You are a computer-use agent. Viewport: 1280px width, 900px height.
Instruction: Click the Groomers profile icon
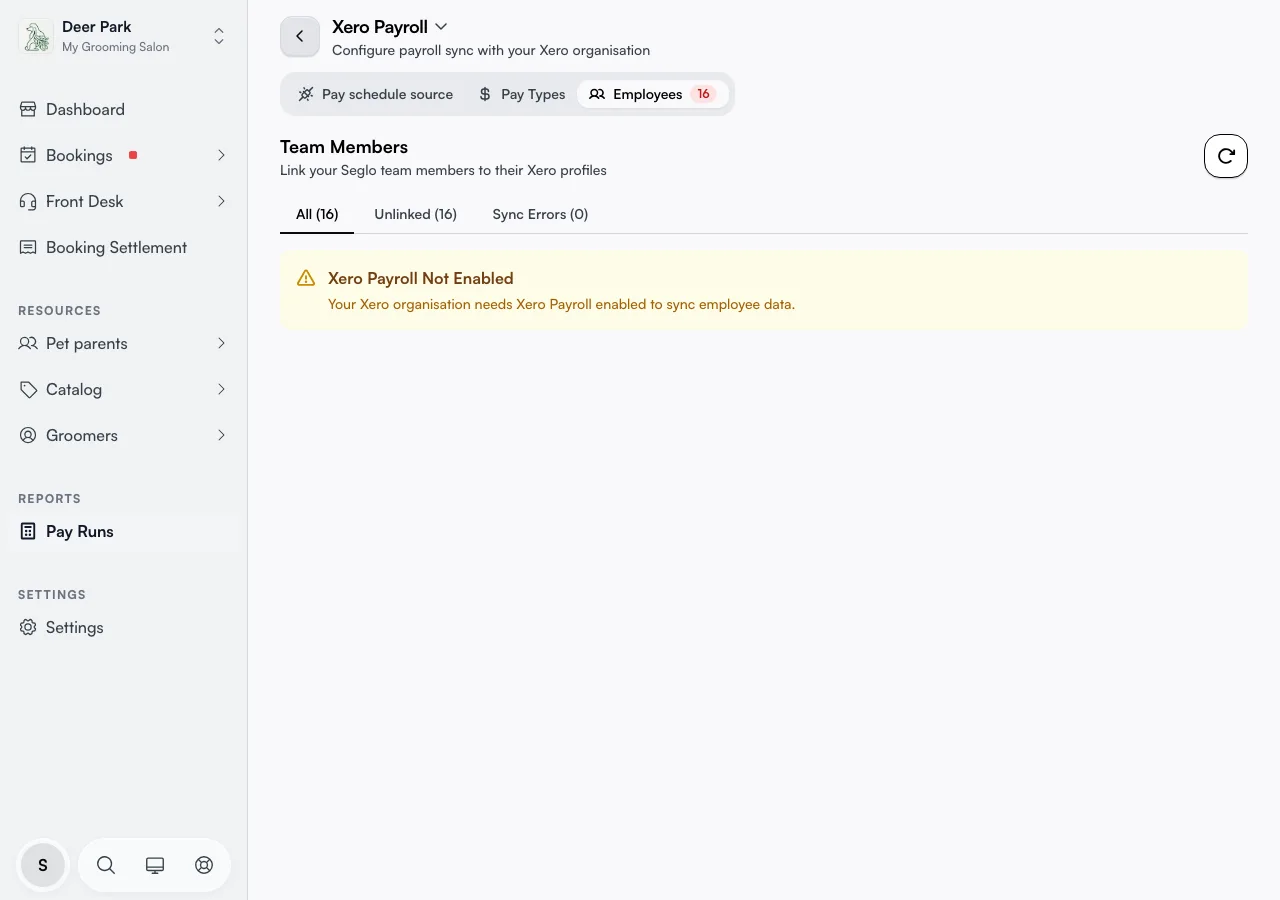click(28, 435)
